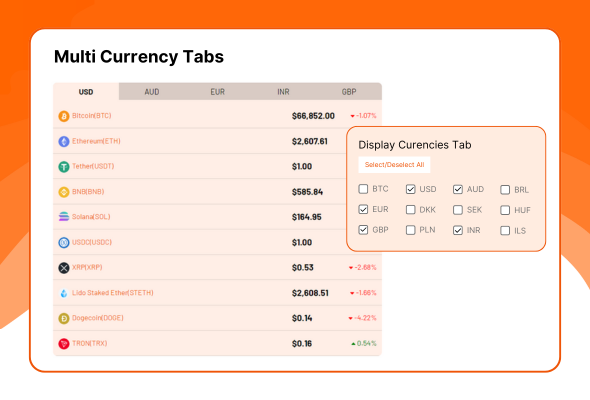Click the Ethereum coin icon

(64, 141)
